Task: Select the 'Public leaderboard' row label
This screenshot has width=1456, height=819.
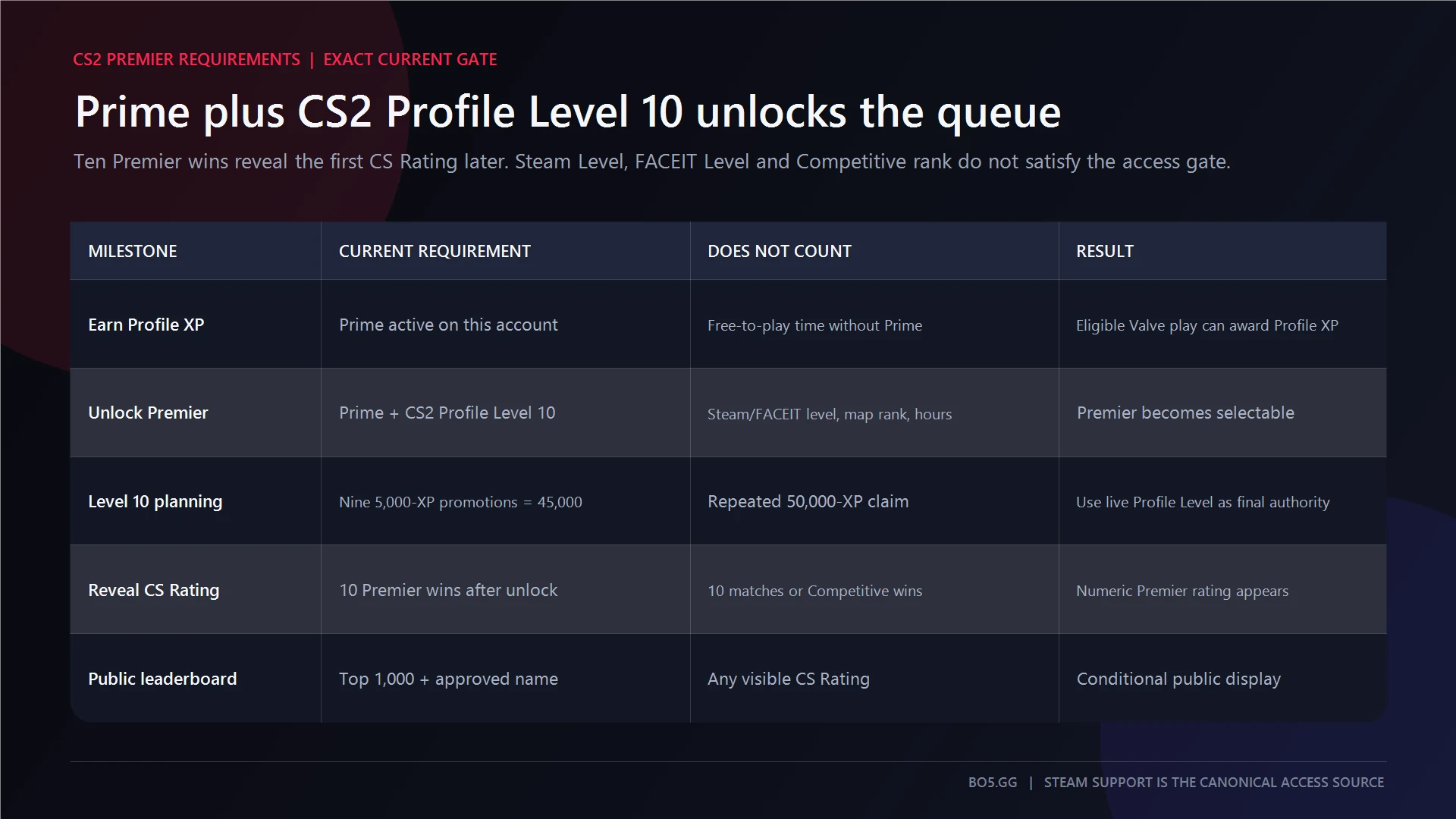Action: coord(162,679)
